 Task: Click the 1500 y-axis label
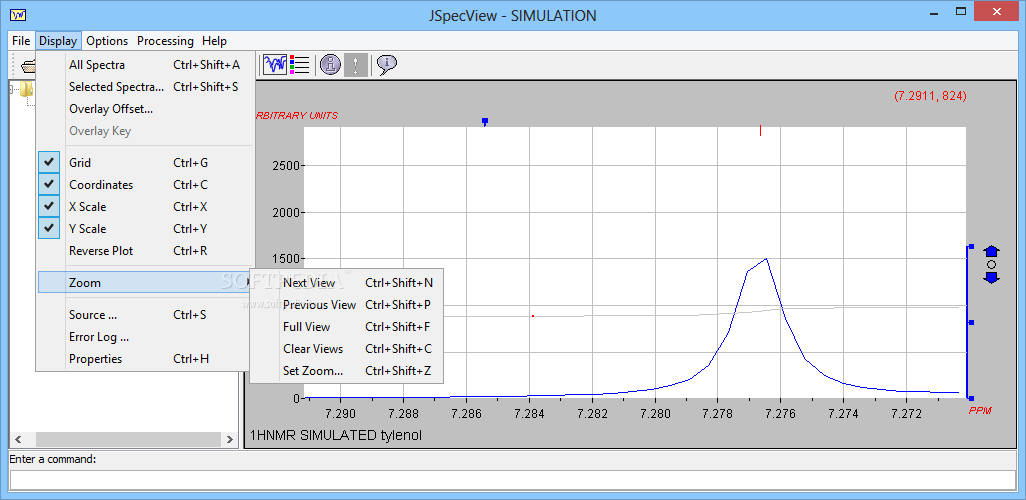285,259
